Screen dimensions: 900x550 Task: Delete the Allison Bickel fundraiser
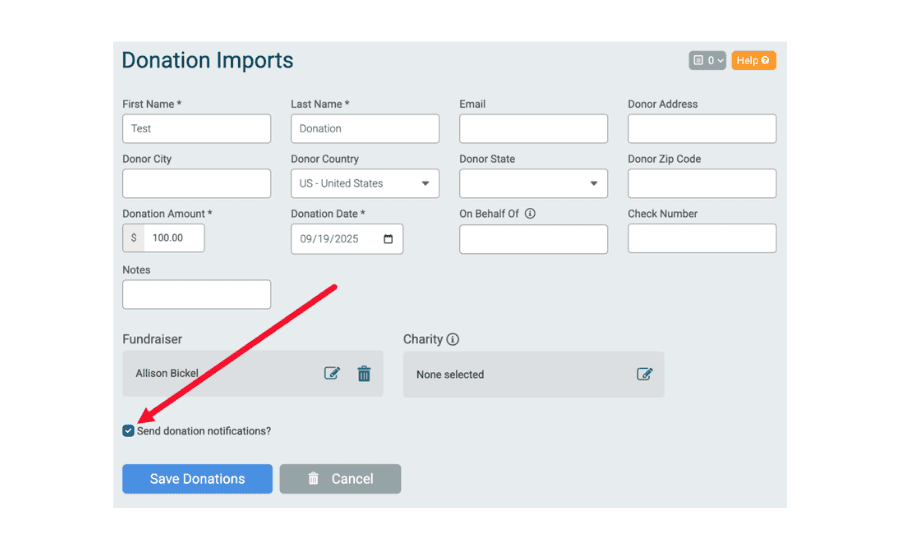(364, 373)
